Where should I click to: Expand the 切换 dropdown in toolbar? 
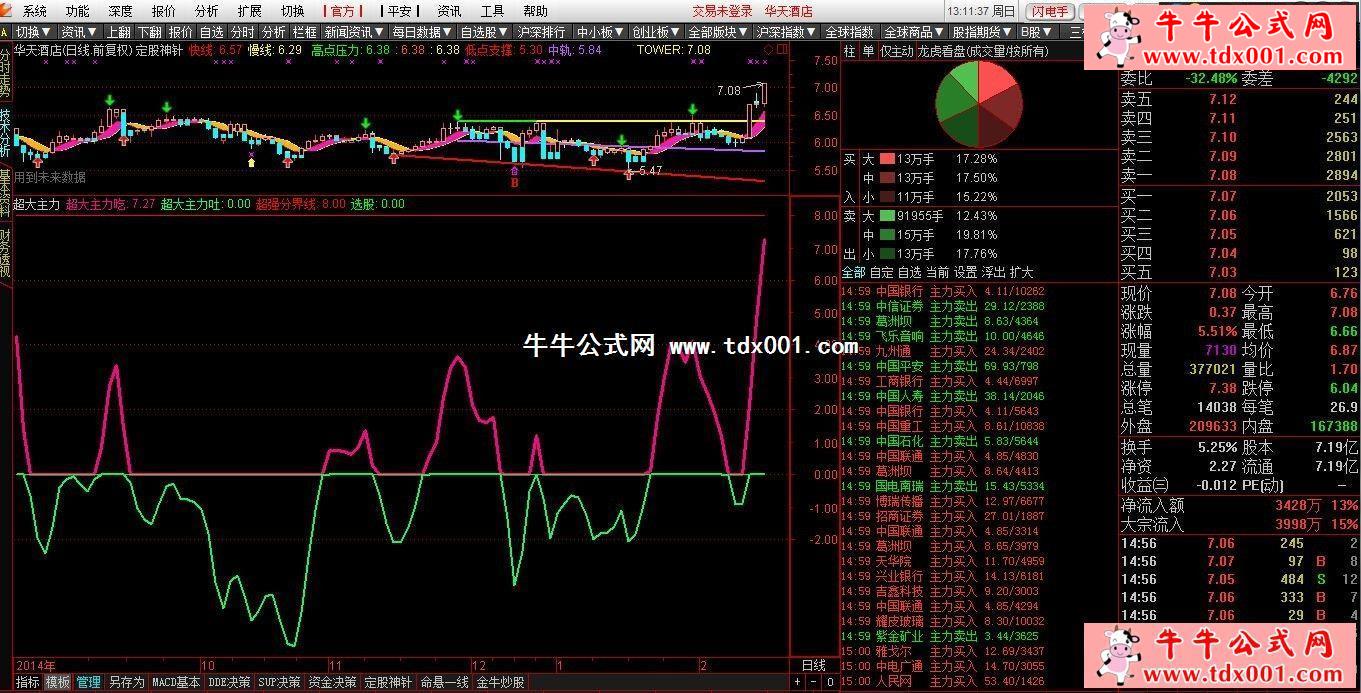(x=33, y=32)
